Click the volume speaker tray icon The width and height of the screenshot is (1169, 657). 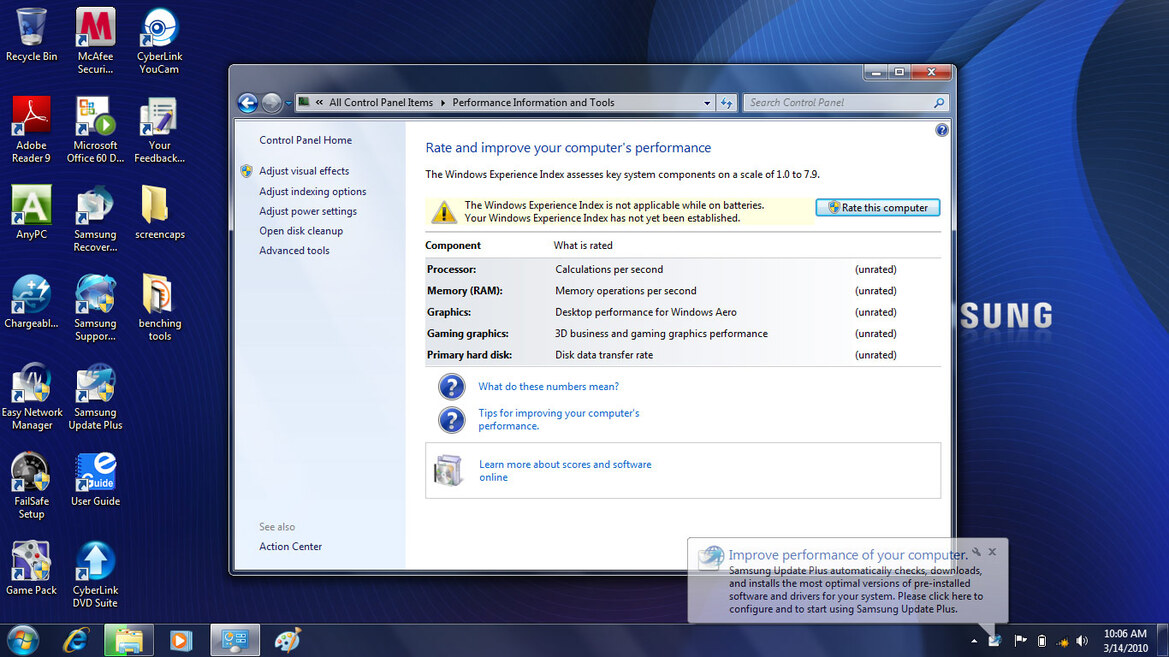pos(1082,641)
